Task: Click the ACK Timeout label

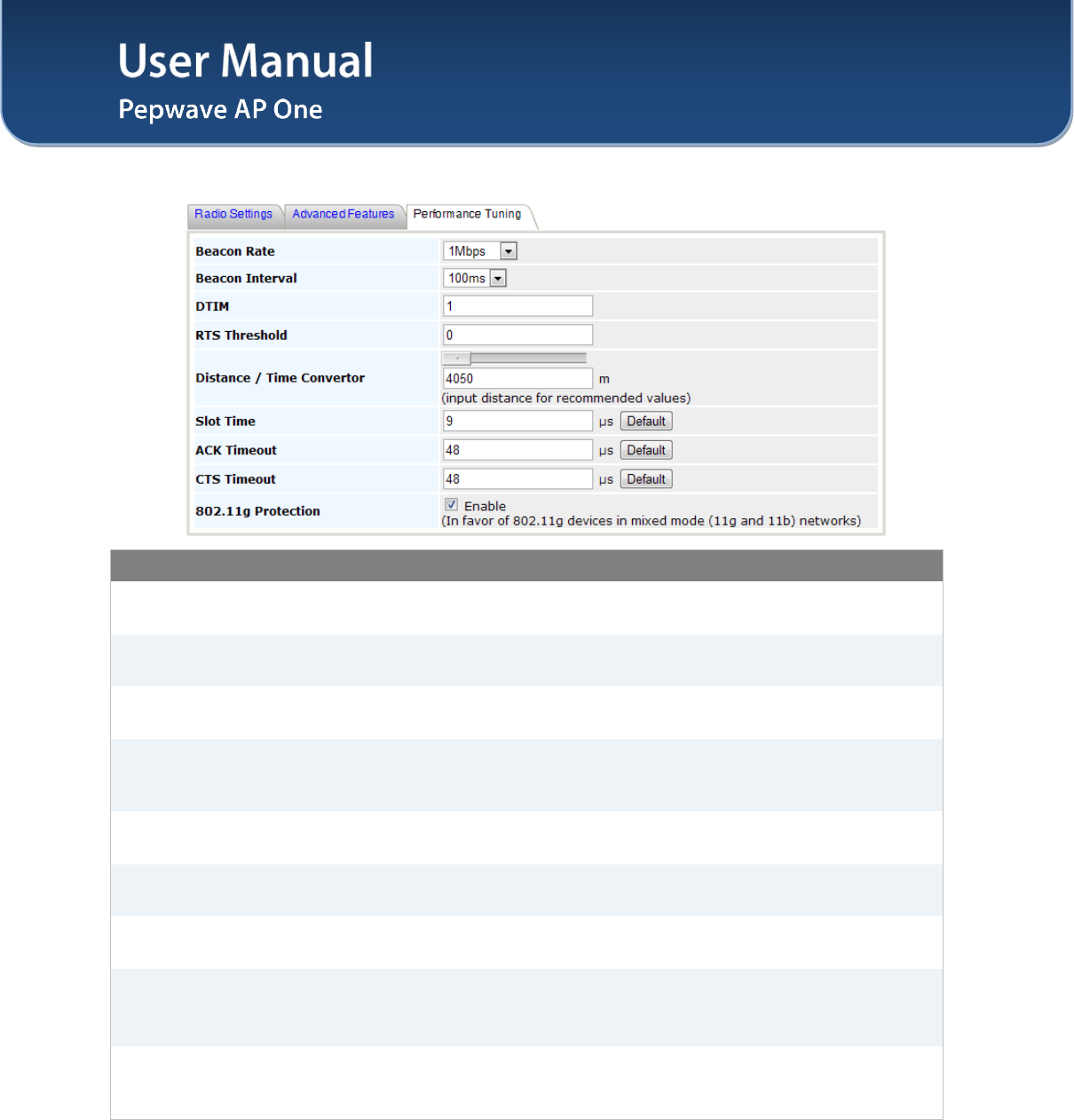Action: (x=236, y=450)
